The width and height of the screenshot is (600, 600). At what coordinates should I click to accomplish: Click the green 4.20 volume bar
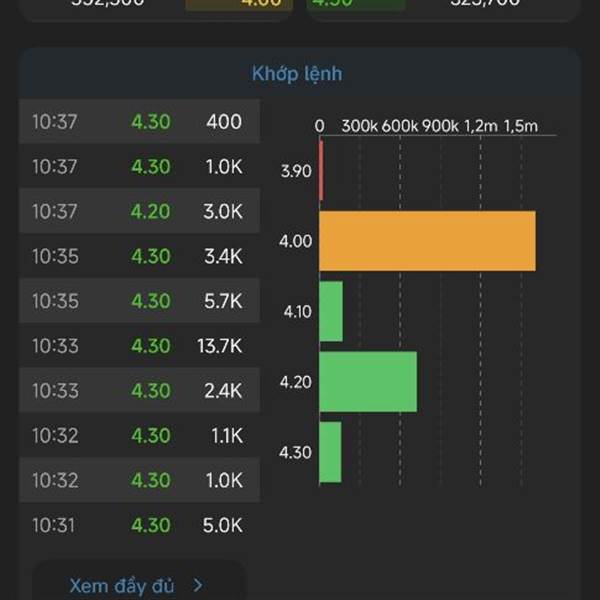click(367, 381)
